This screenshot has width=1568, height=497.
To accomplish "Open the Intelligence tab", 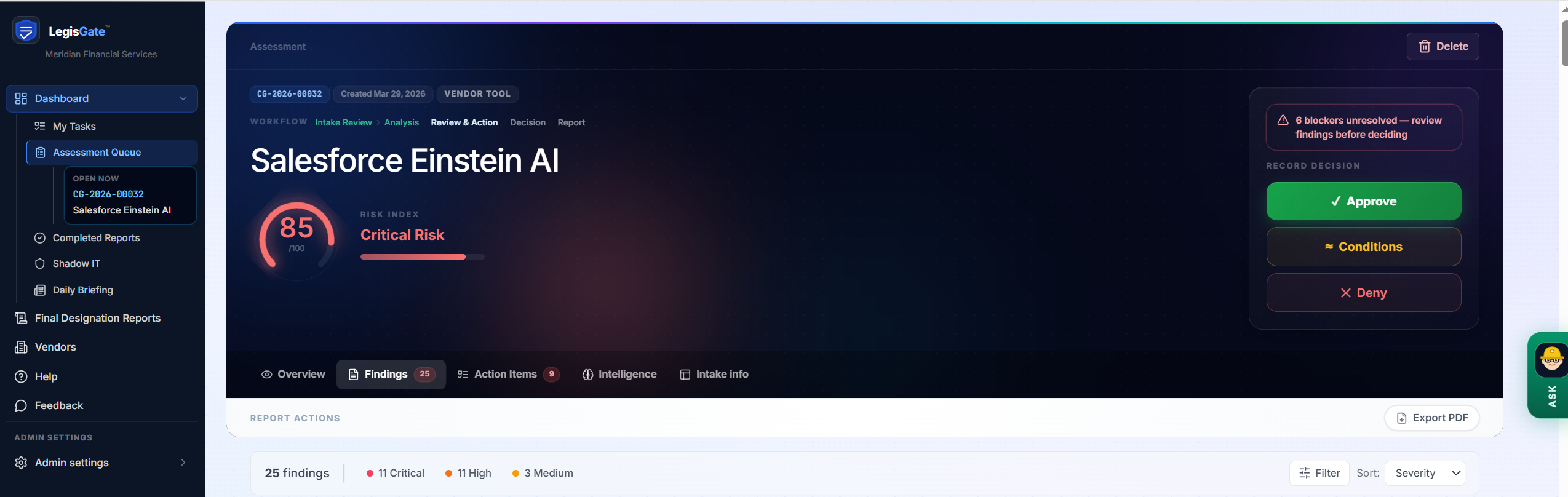I will pos(619,375).
